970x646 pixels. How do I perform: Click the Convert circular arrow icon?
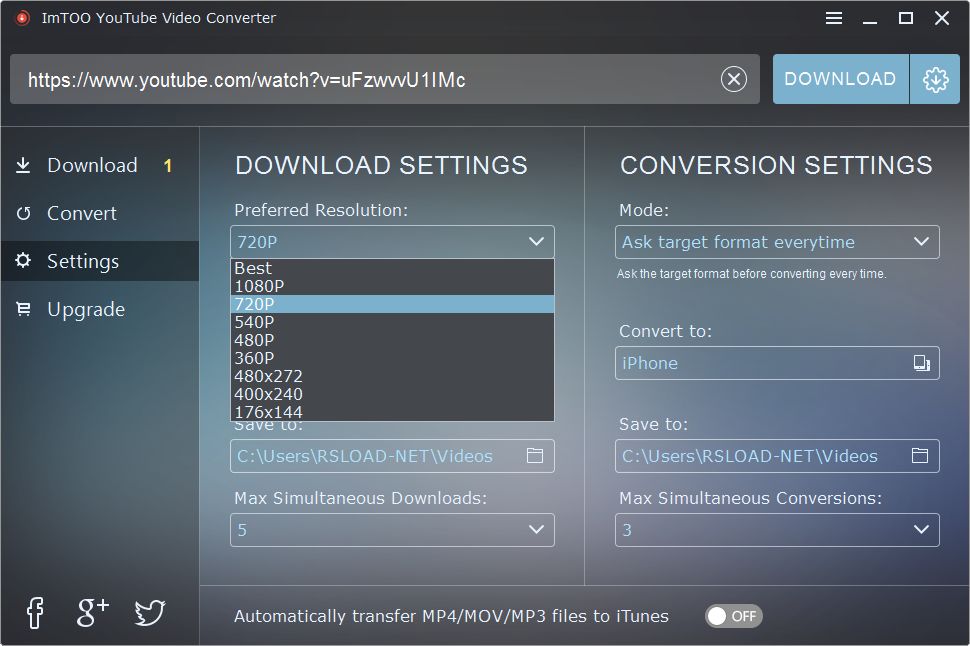click(23, 213)
